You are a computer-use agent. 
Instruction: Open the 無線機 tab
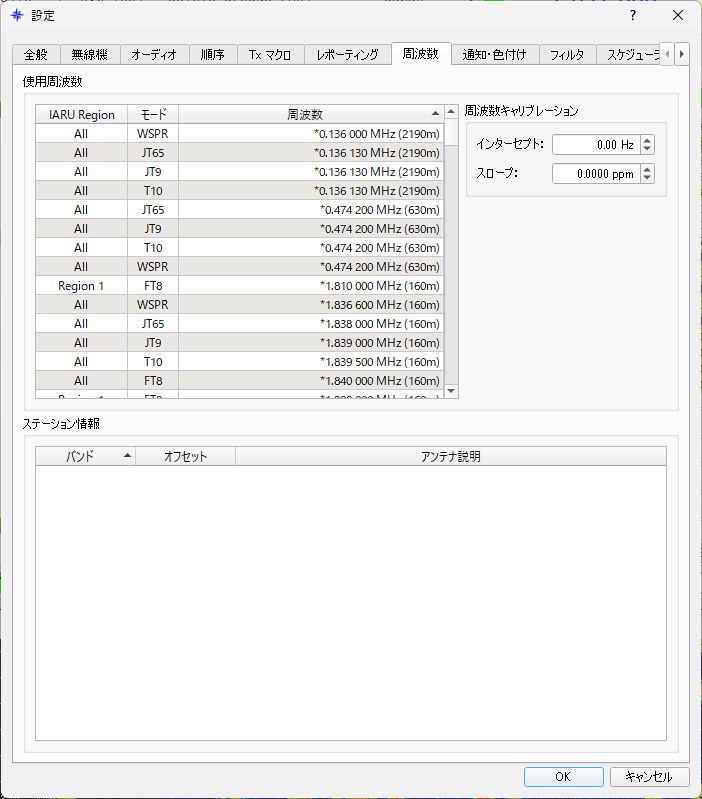(90, 55)
